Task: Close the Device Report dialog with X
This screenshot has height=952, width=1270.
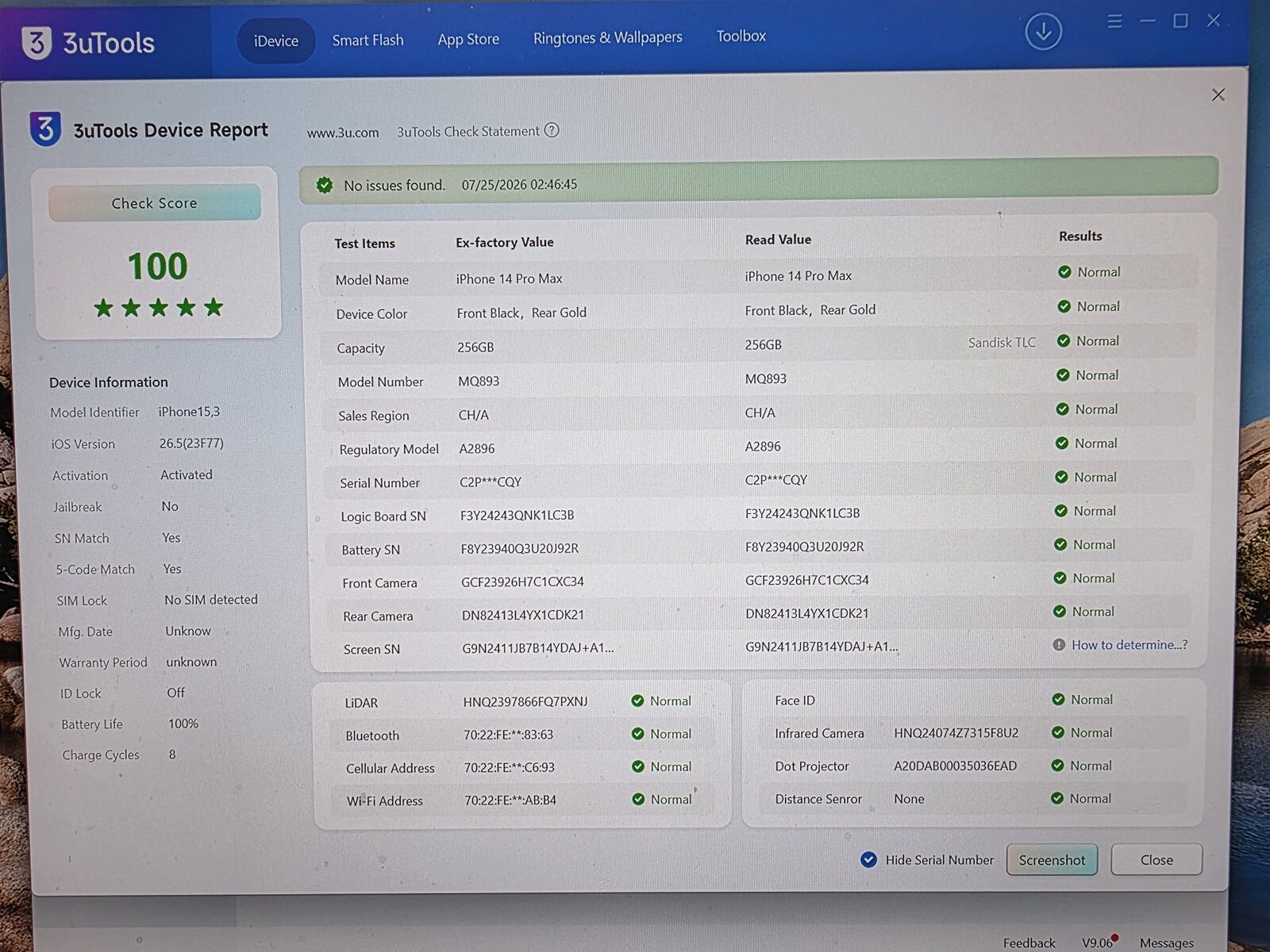Action: pyautogui.click(x=1218, y=95)
